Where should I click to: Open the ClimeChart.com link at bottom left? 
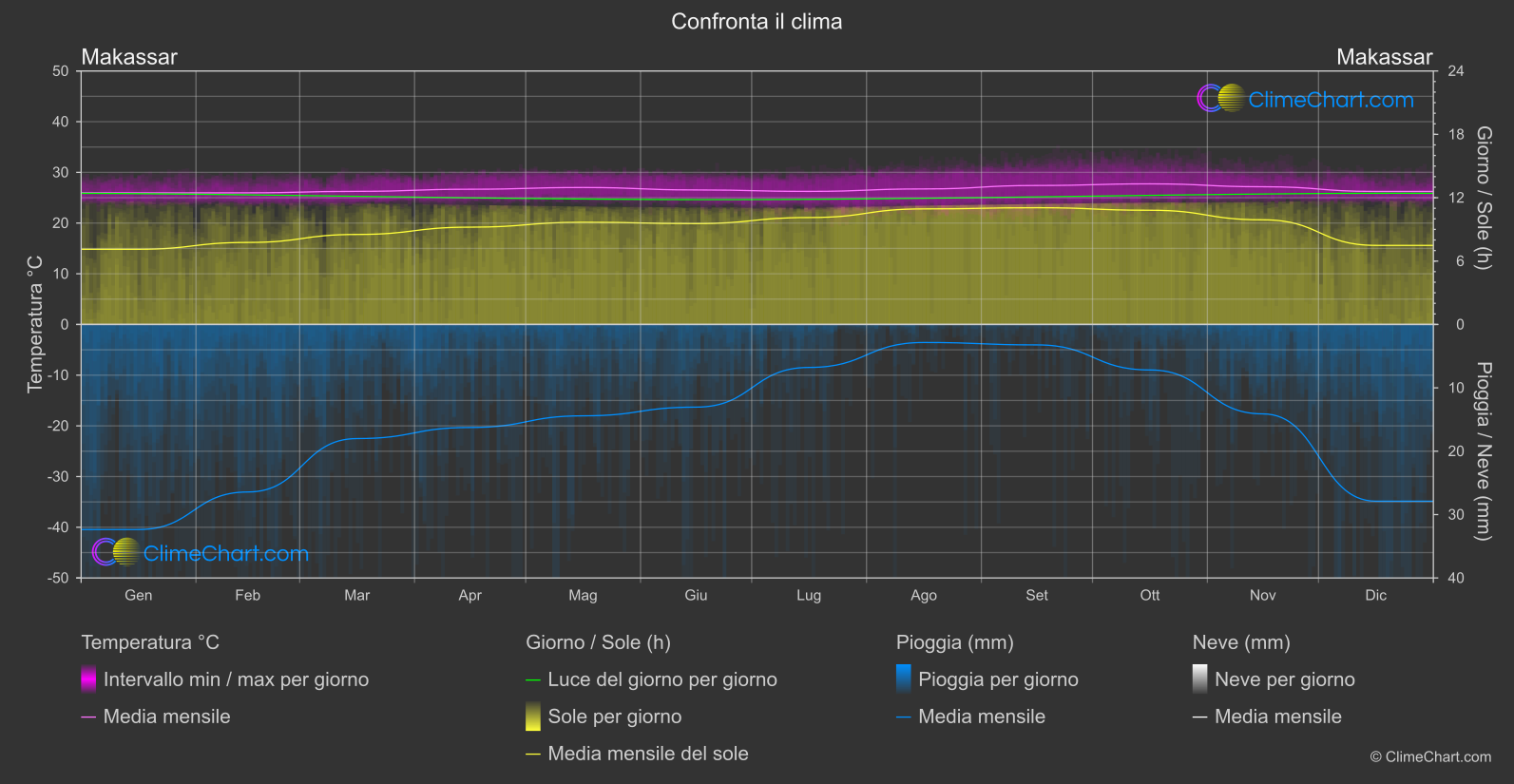pos(226,553)
